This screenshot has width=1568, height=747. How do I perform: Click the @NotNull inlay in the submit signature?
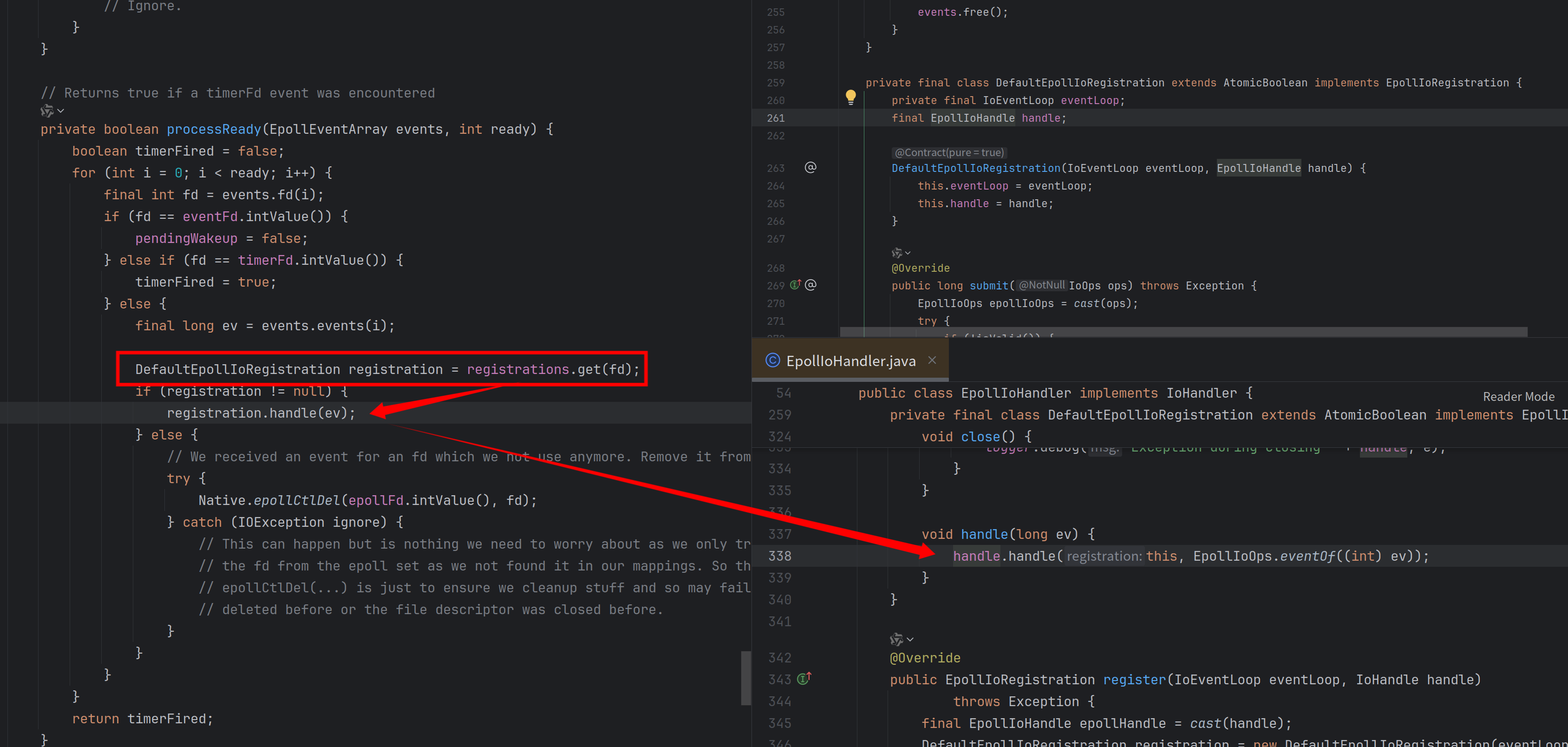(x=1041, y=285)
